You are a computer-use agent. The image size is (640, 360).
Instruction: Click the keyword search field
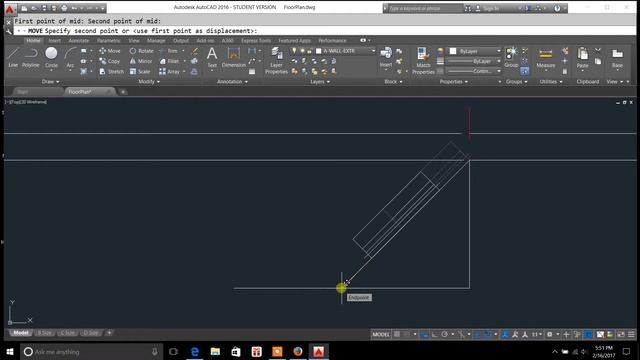click(424, 8)
